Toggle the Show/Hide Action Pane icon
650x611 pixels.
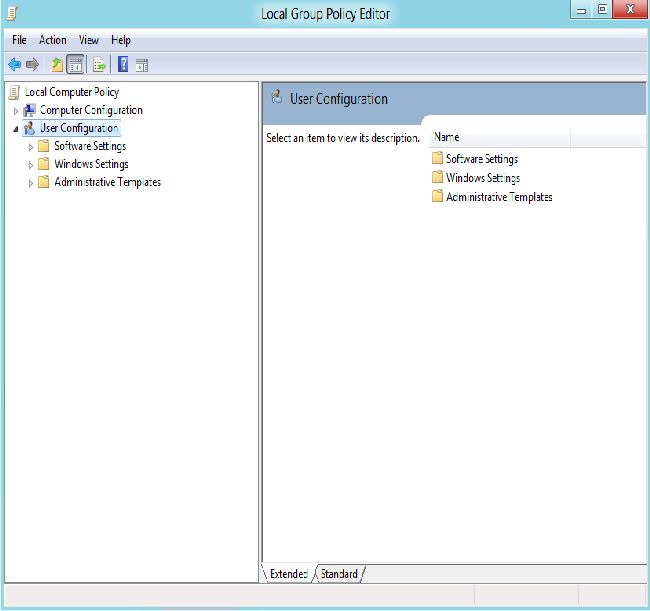142,65
